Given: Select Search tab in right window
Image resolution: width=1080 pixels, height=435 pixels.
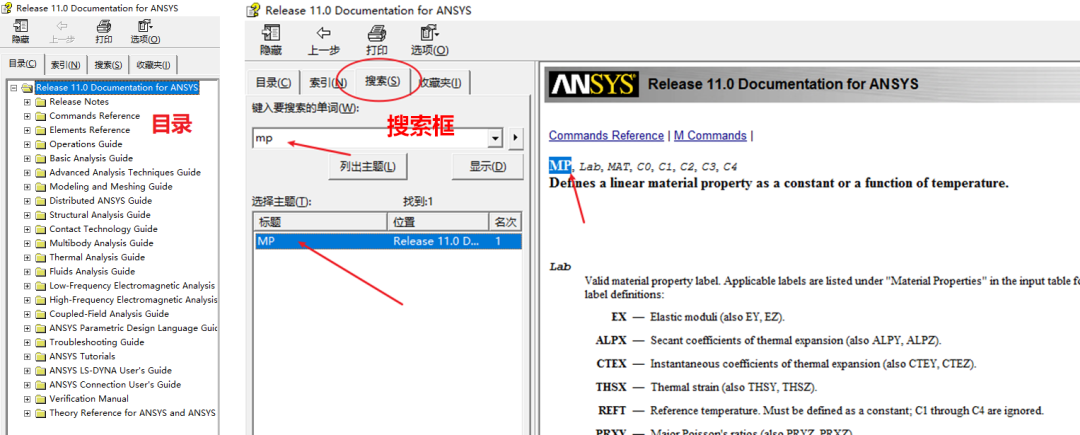Looking at the screenshot, I should [382, 81].
